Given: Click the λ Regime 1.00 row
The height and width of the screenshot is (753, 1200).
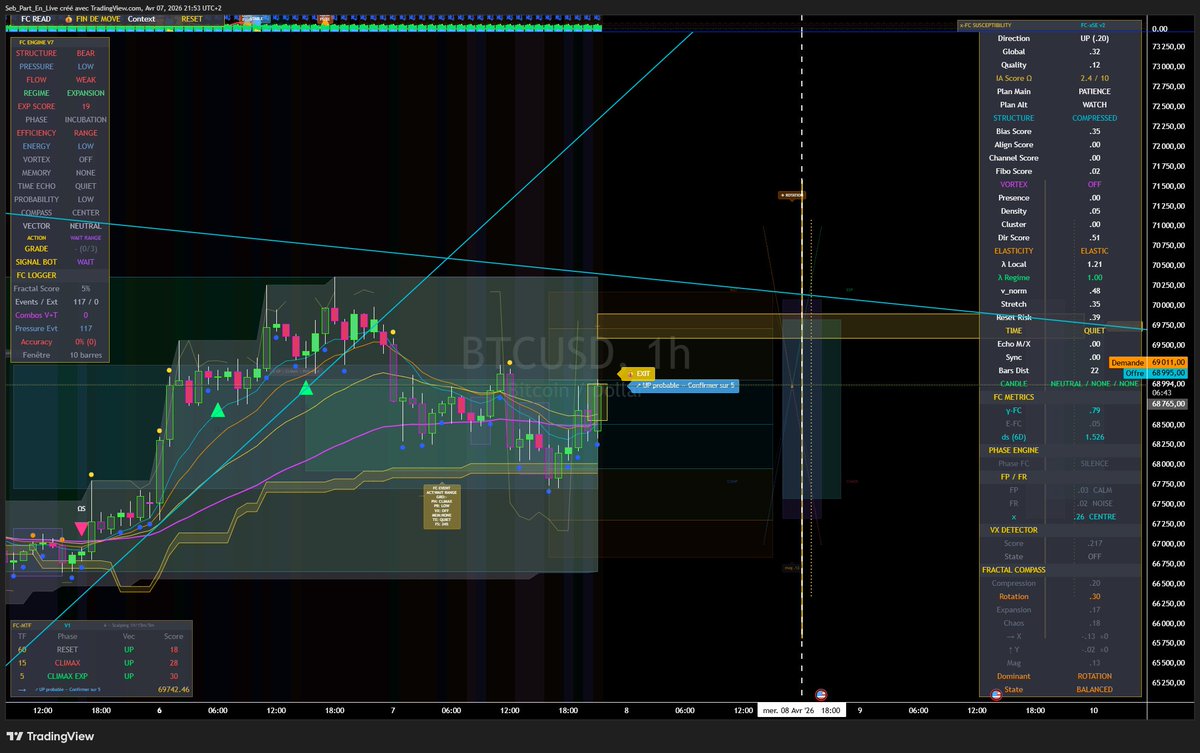Looking at the screenshot, I should coord(1060,277).
